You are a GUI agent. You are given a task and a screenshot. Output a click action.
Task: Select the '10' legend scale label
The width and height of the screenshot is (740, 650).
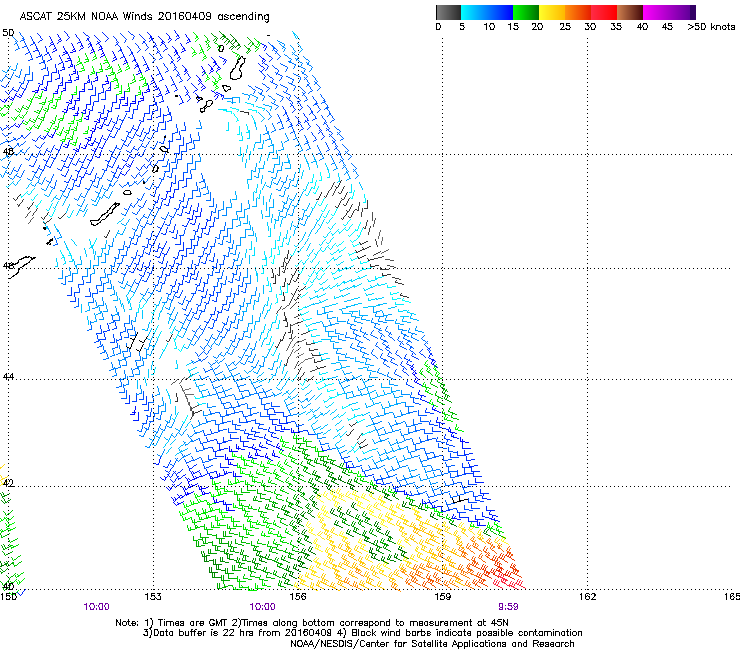tap(489, 27)
